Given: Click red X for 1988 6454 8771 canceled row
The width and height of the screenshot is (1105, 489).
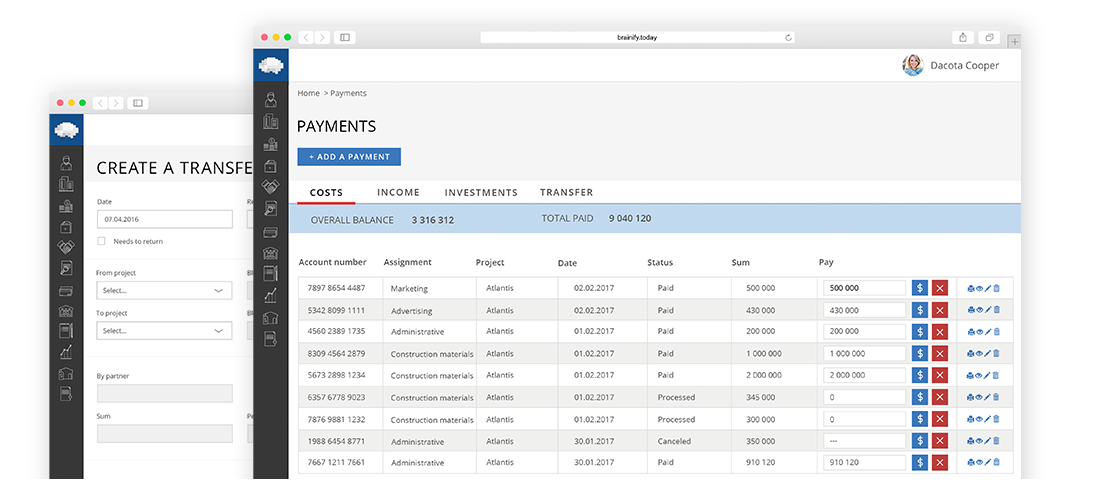Looking at the screenshot, I should [x=939, y=441].
